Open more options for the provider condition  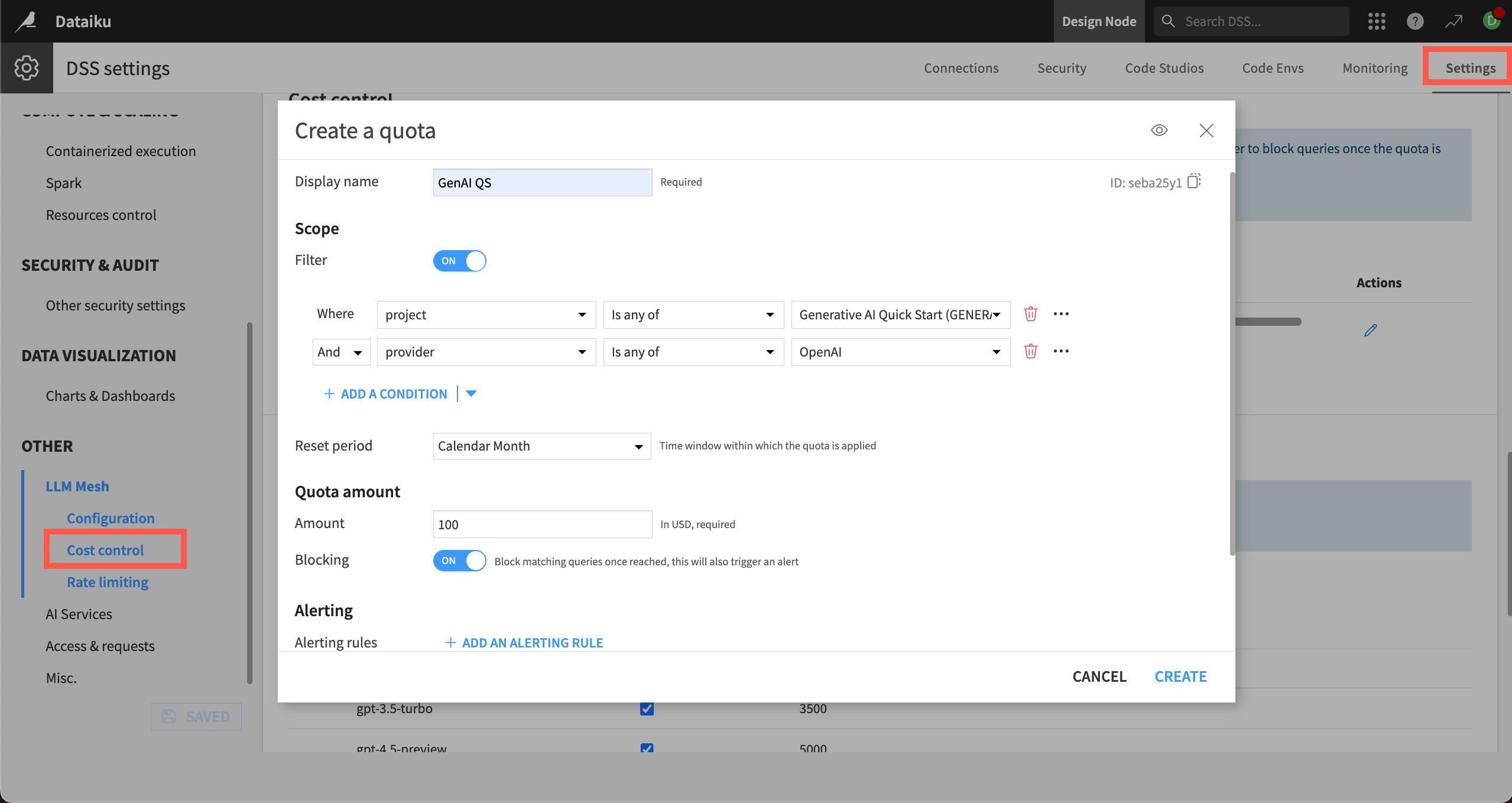1061,351
